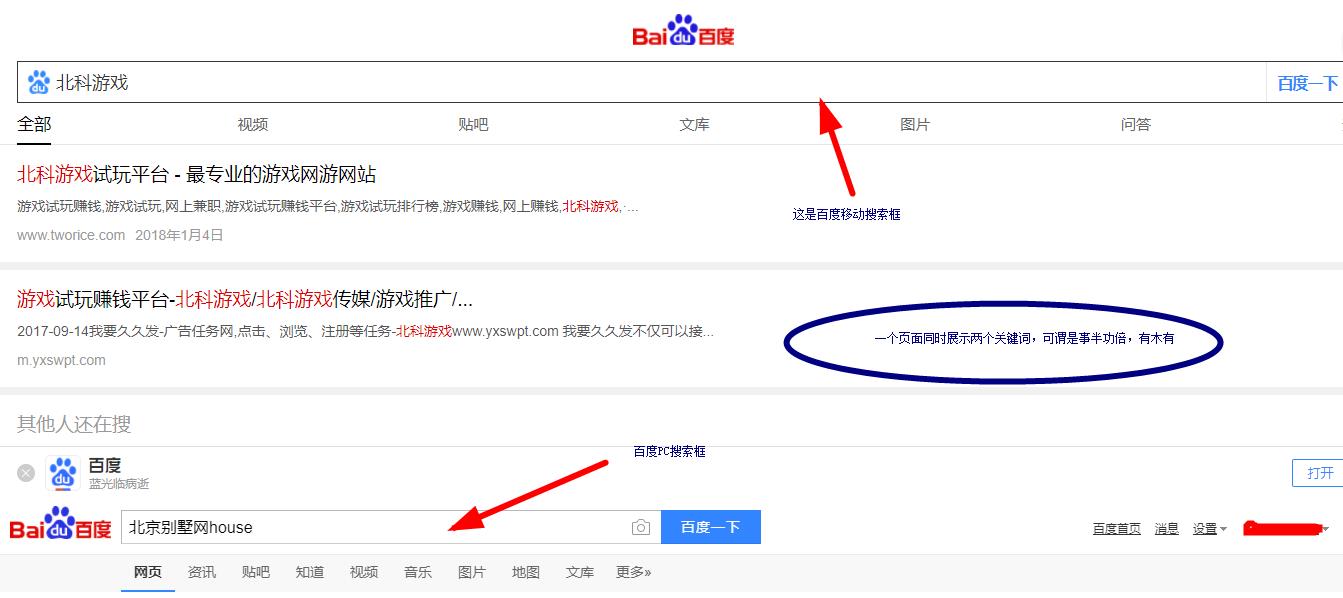Click the 打开 button in app banner

point(1320,473)
